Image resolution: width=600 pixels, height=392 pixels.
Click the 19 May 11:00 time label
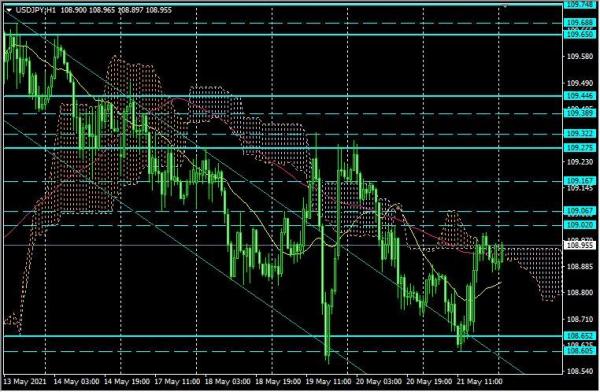(x=328, y=382)
